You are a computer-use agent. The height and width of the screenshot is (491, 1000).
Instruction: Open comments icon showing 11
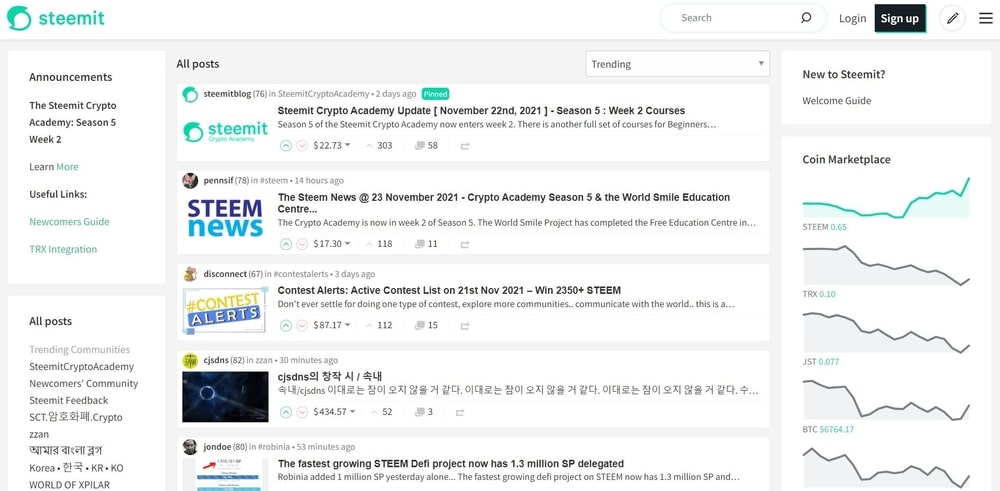(x=420, y=244)
